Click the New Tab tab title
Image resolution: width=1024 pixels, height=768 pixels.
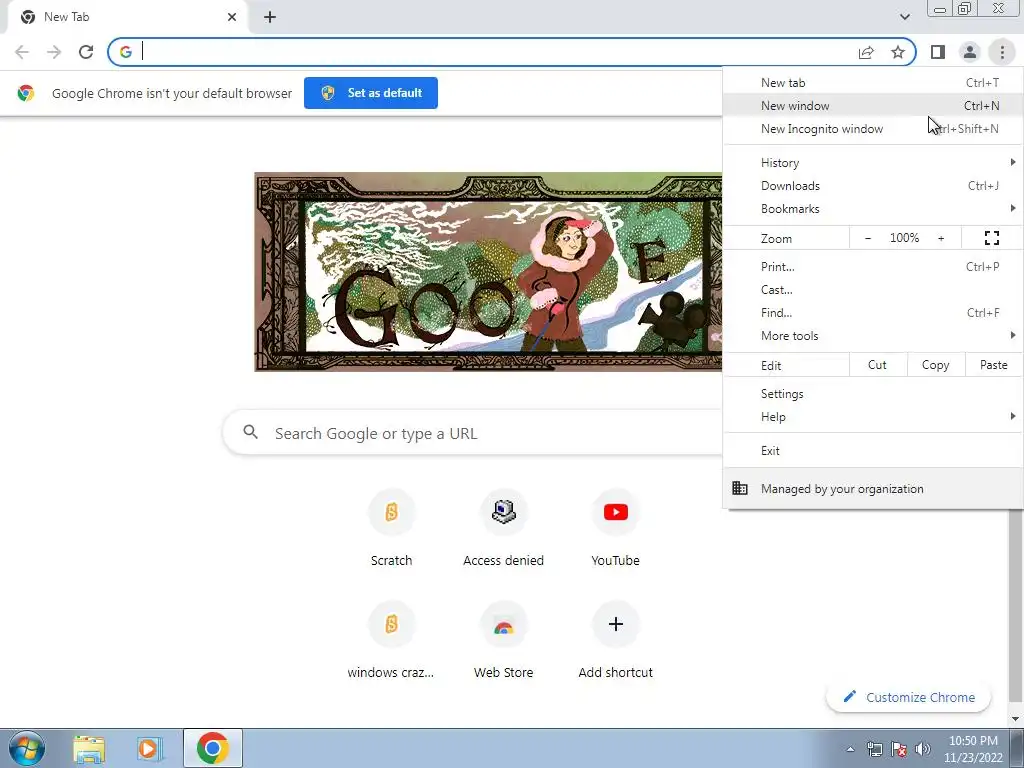67,17
